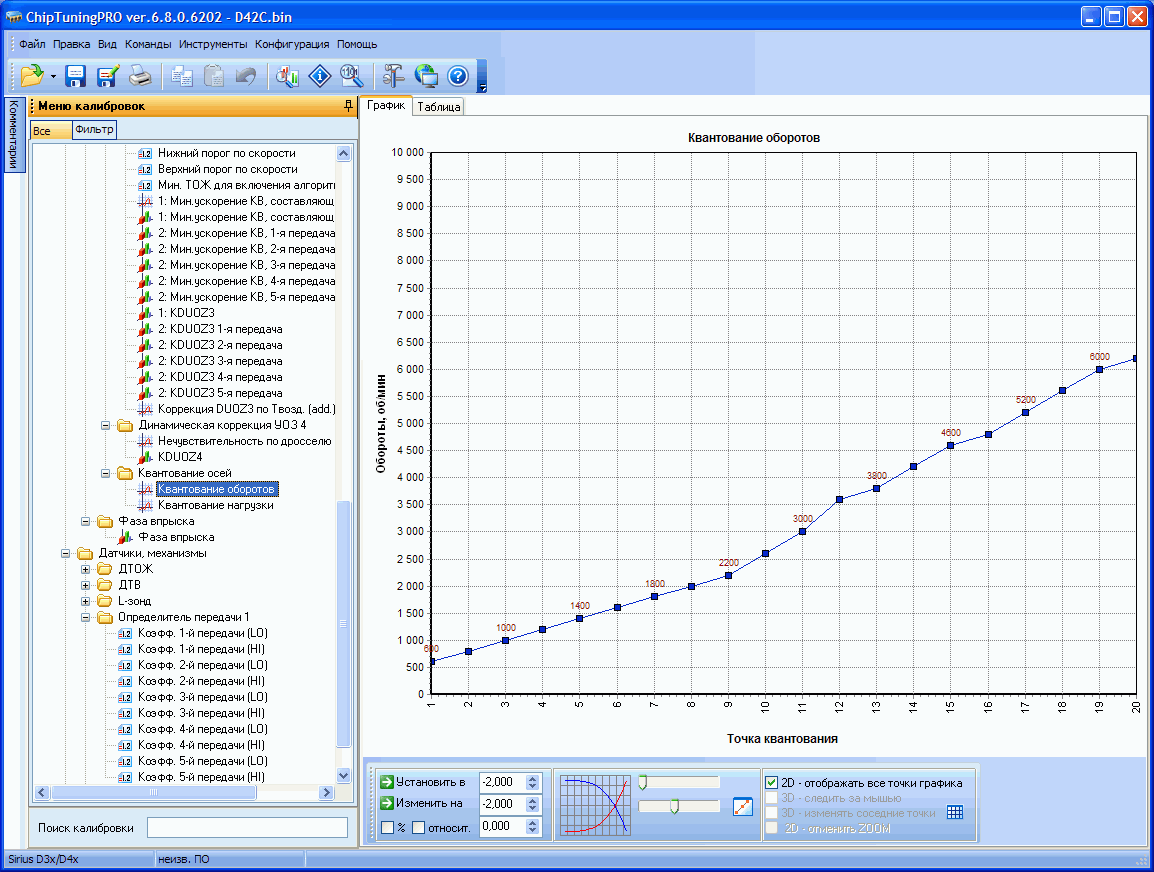Collapse the 'Квантование осей' folder node
Screen dimensions: 1154x872
106,473
